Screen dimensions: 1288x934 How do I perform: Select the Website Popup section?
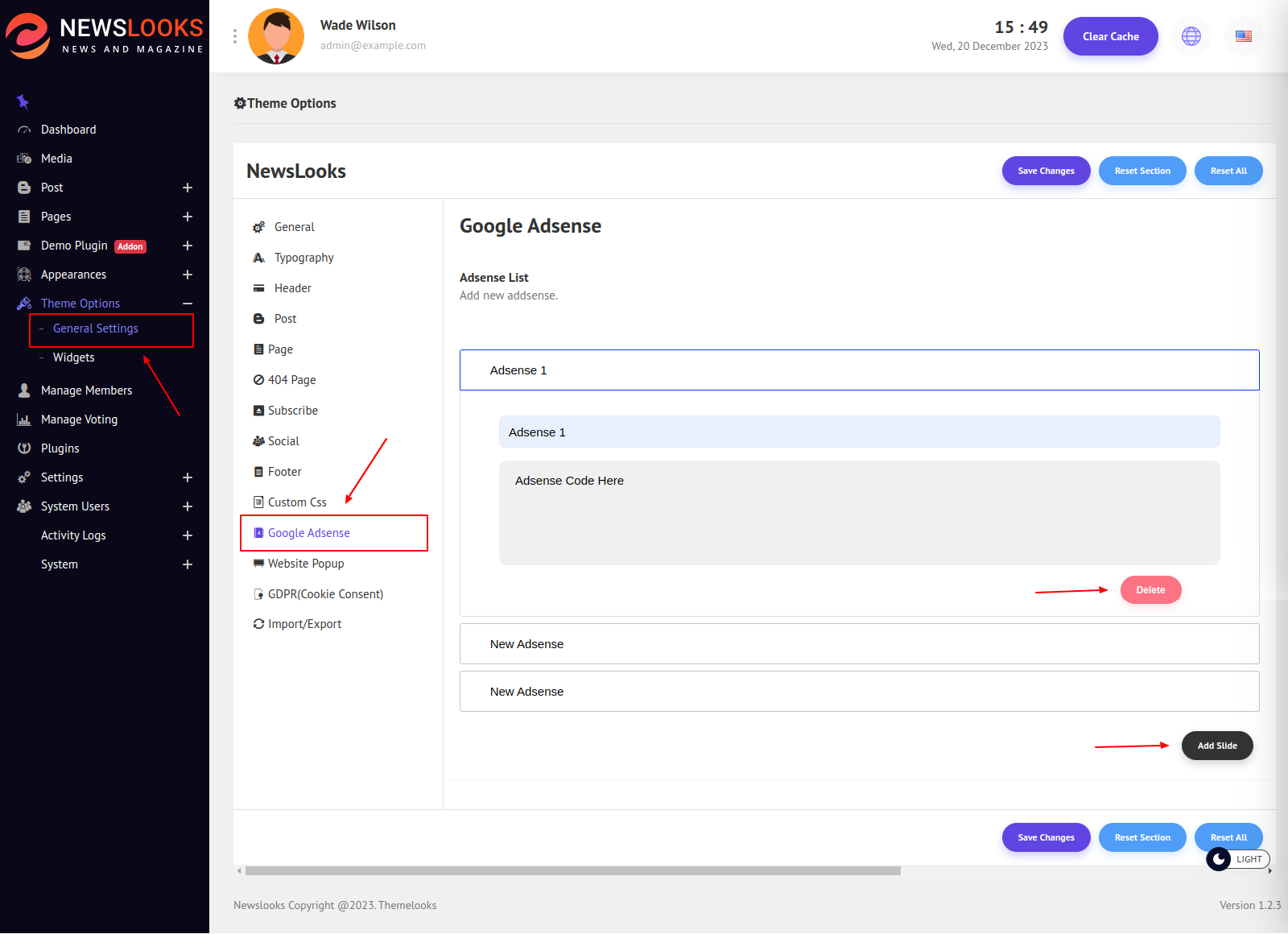point(305,564)
